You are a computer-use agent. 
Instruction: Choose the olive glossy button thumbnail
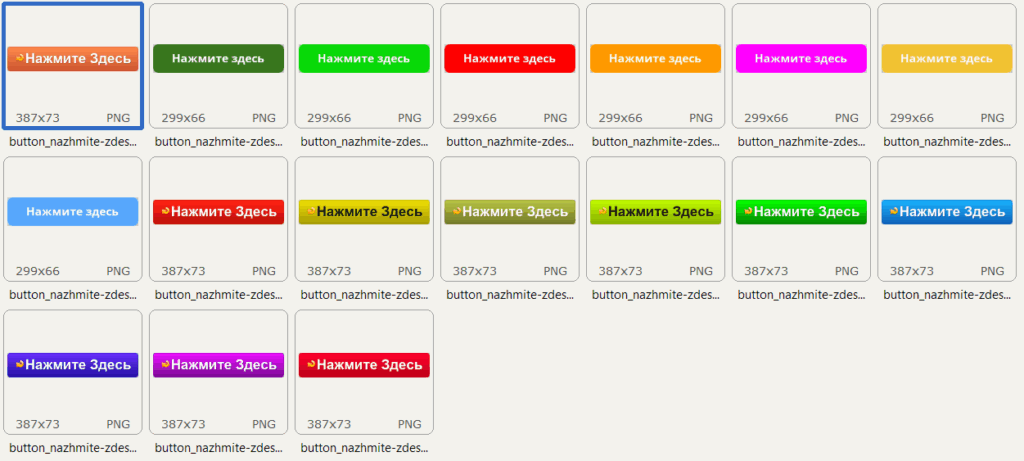click(x=510, y=212)
